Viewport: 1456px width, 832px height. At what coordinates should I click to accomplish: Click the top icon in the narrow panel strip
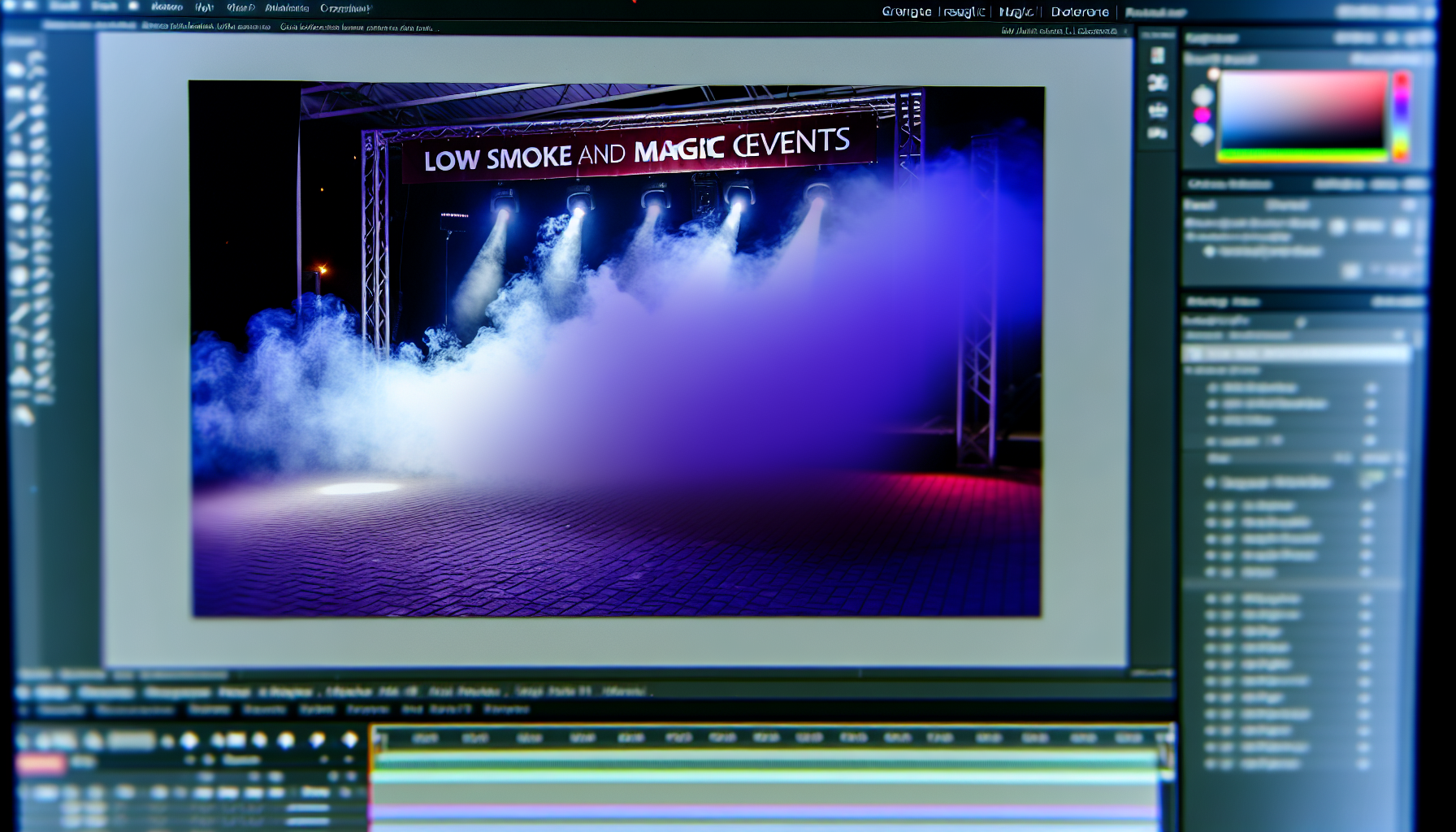tap(1158, 55)
